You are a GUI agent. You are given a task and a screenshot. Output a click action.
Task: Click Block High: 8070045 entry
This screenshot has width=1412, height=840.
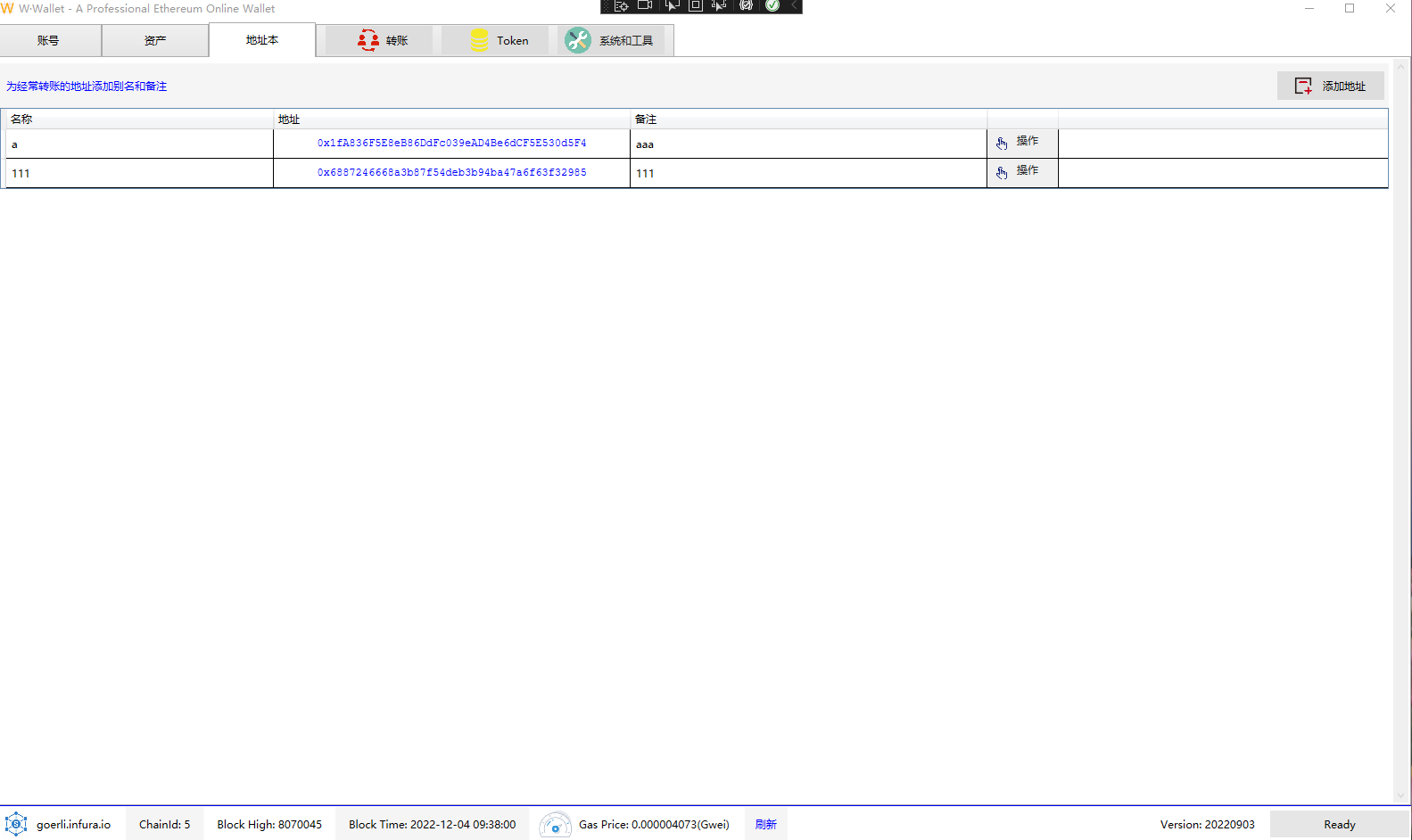[269, 824]
